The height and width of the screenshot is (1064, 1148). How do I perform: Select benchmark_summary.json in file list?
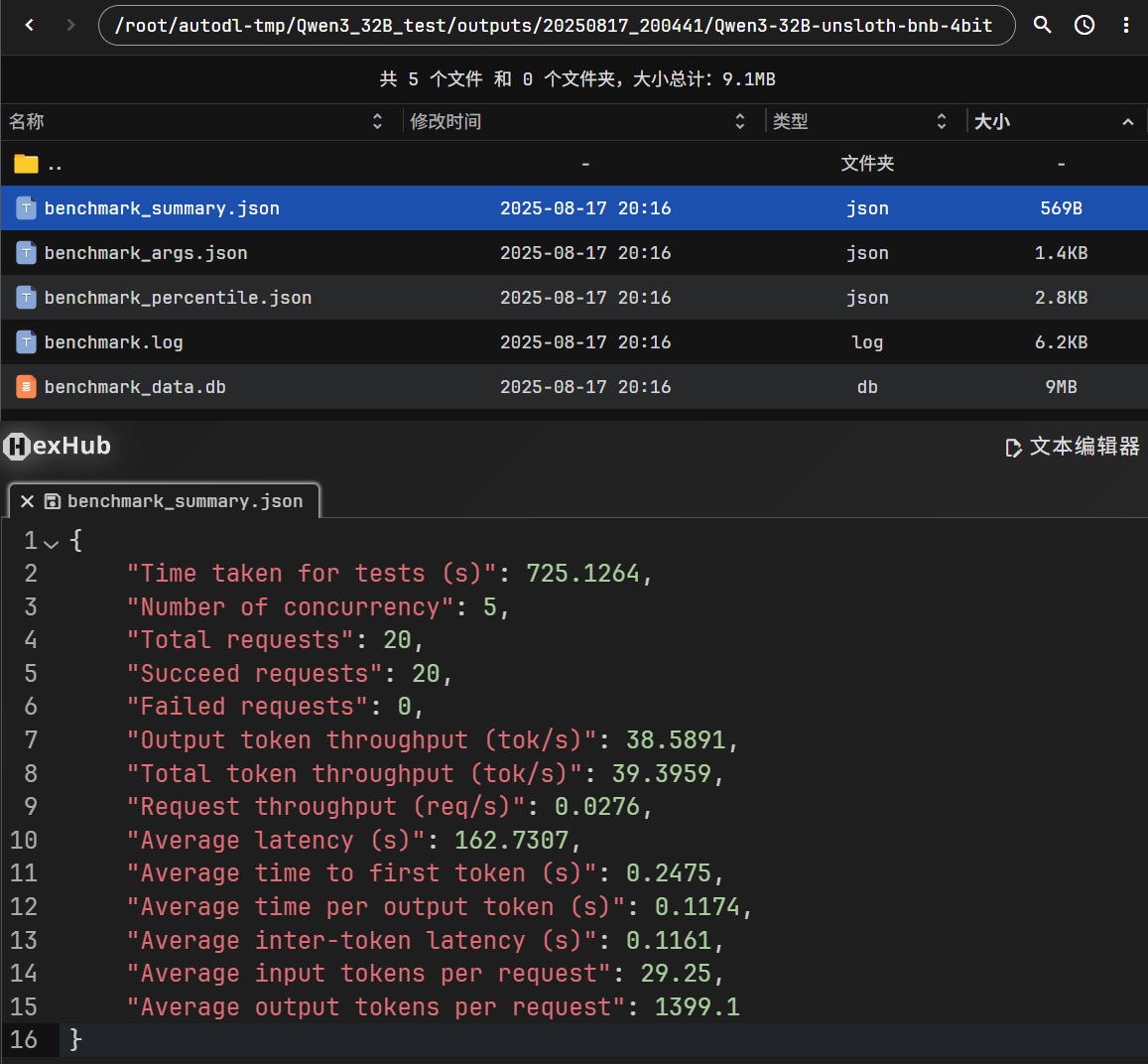pos(574,208)
